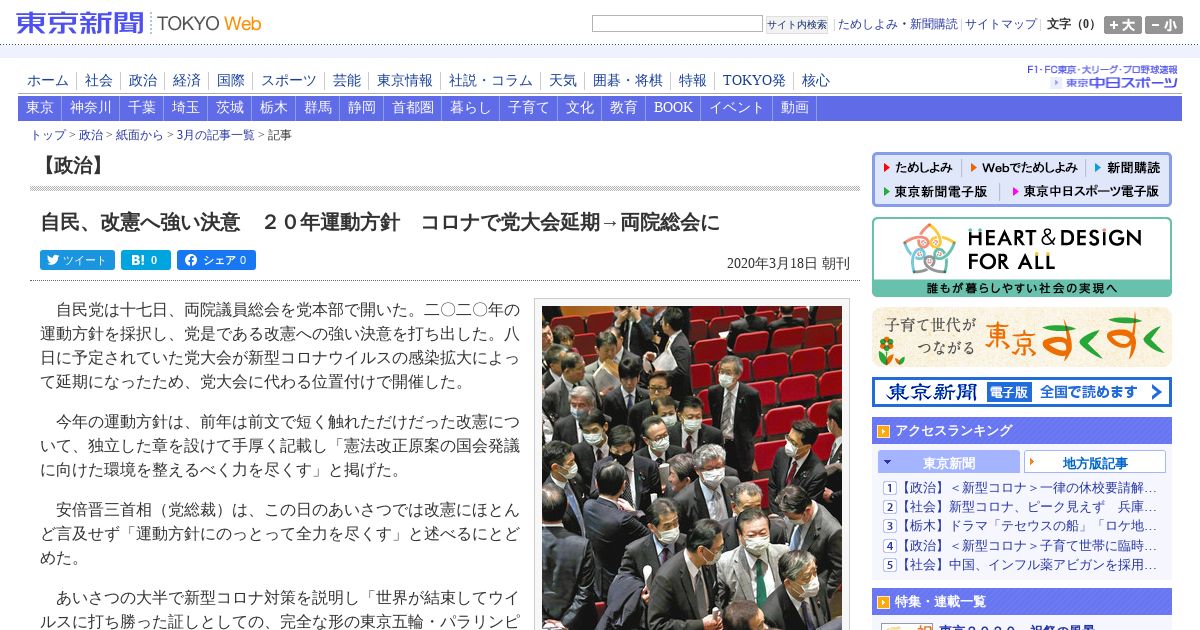Click inside the site search input field
The width and height of the screenshot is (1200, 630).
677,24
